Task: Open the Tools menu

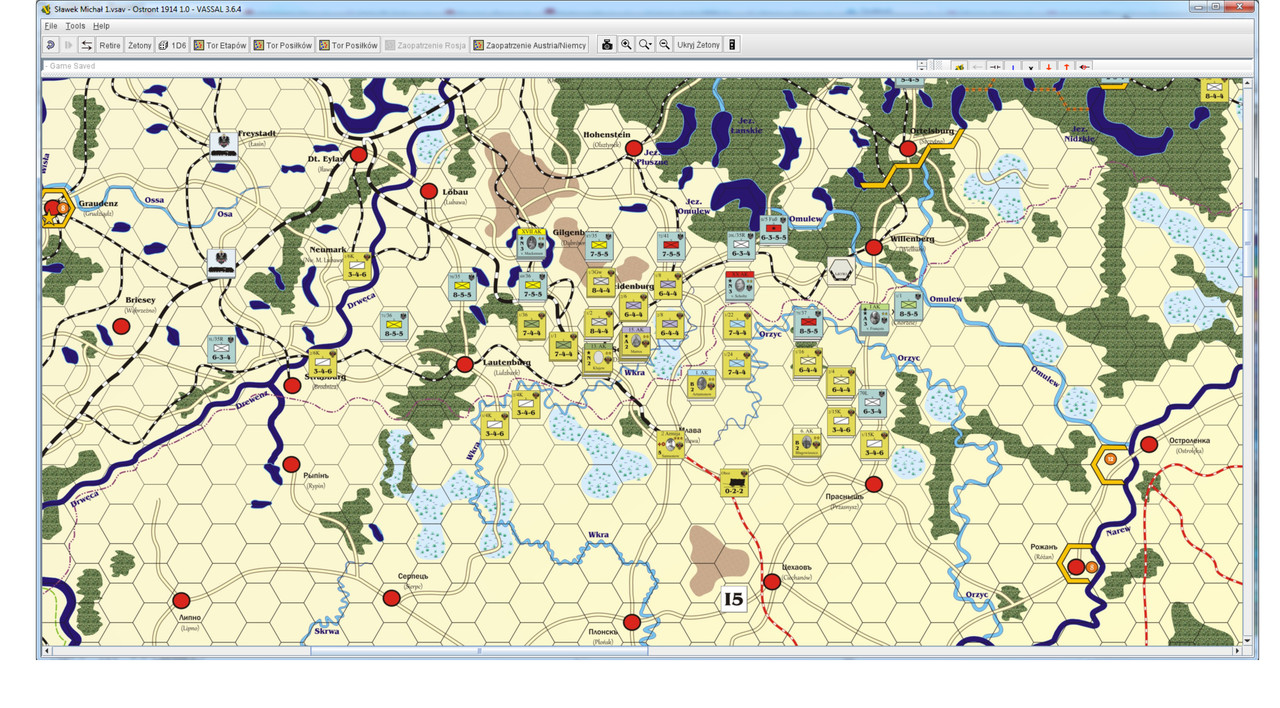Action: (x=75, y=26)
